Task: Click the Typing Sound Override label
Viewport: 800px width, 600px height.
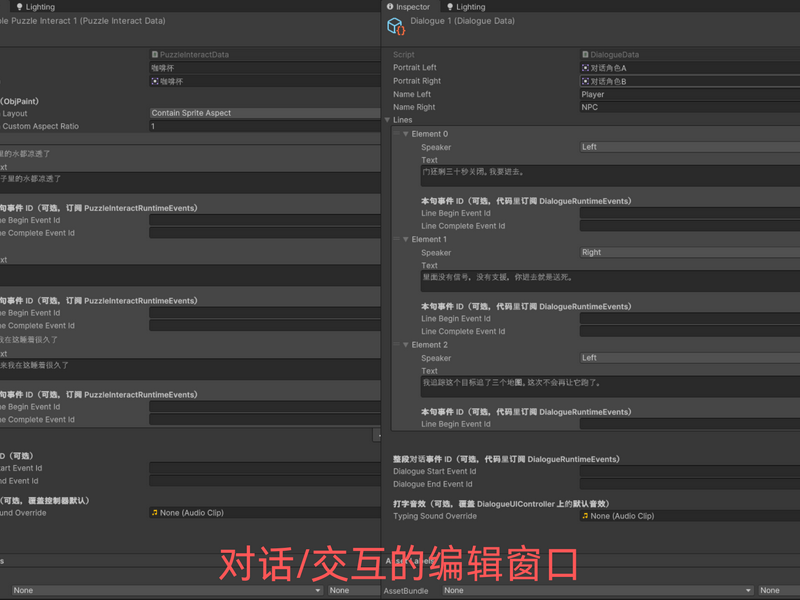Action: [x=435, y=516]
